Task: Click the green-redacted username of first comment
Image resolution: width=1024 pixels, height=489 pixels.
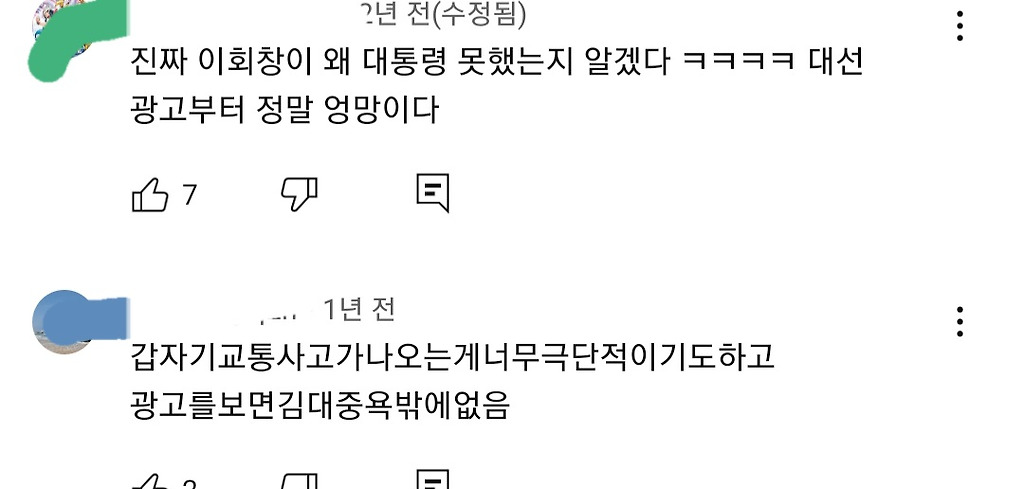Action: [98, 26]
